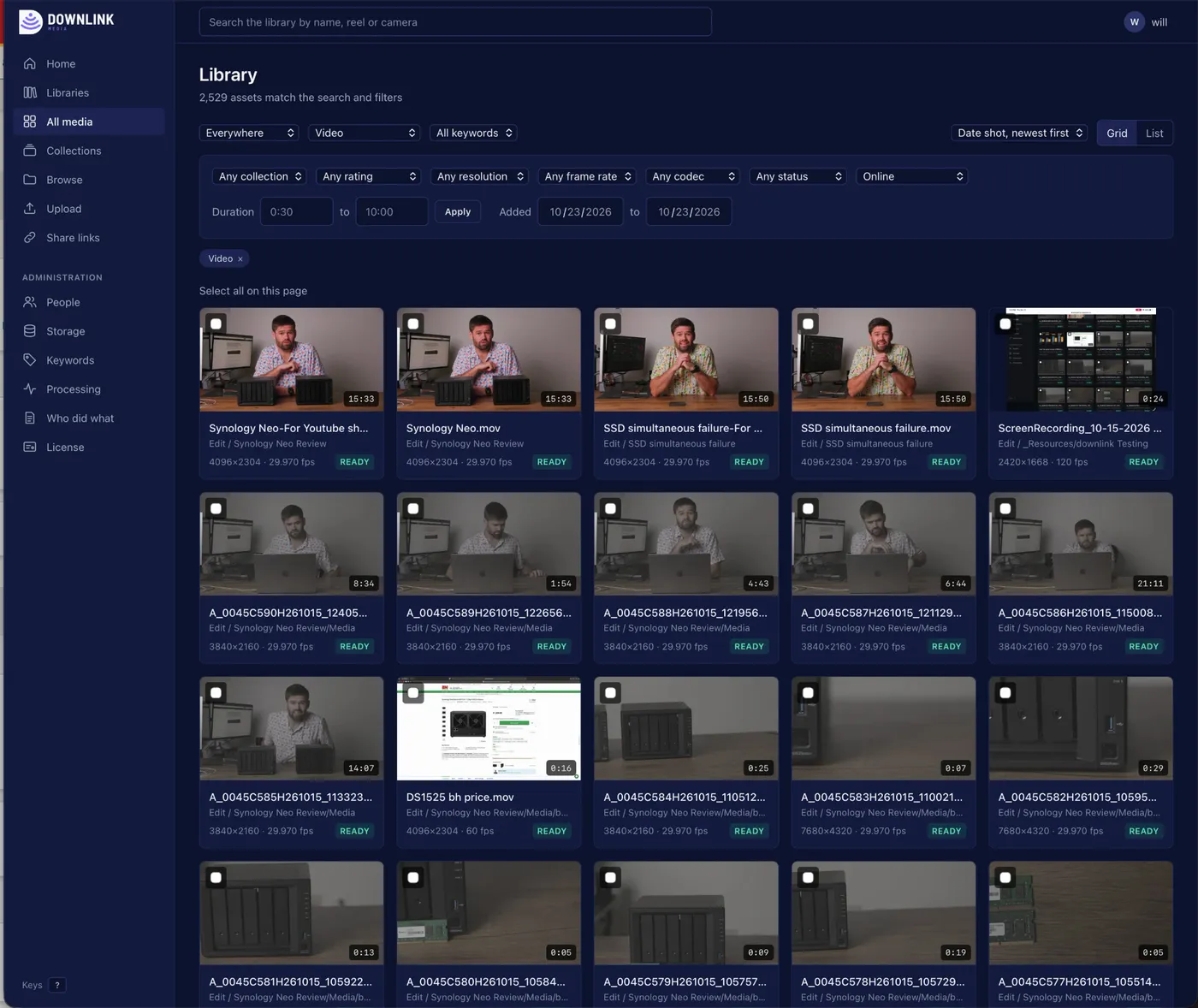Screen dimensions: 1198x1008
Task: Open keyboard shortcuts help question mark
Action: click(57, 985)
